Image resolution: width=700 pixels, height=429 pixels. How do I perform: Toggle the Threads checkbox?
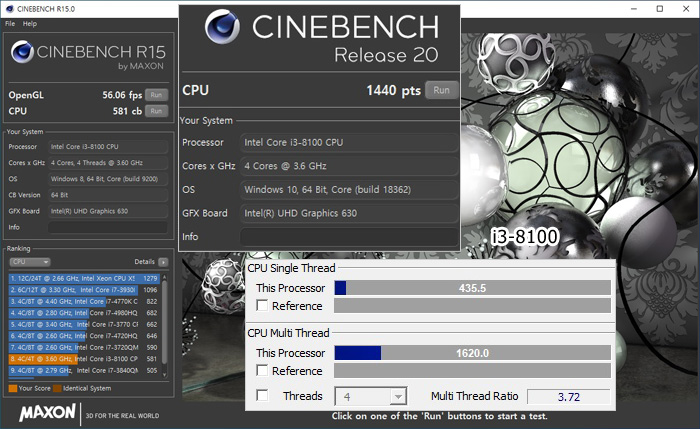click(262, 396)
